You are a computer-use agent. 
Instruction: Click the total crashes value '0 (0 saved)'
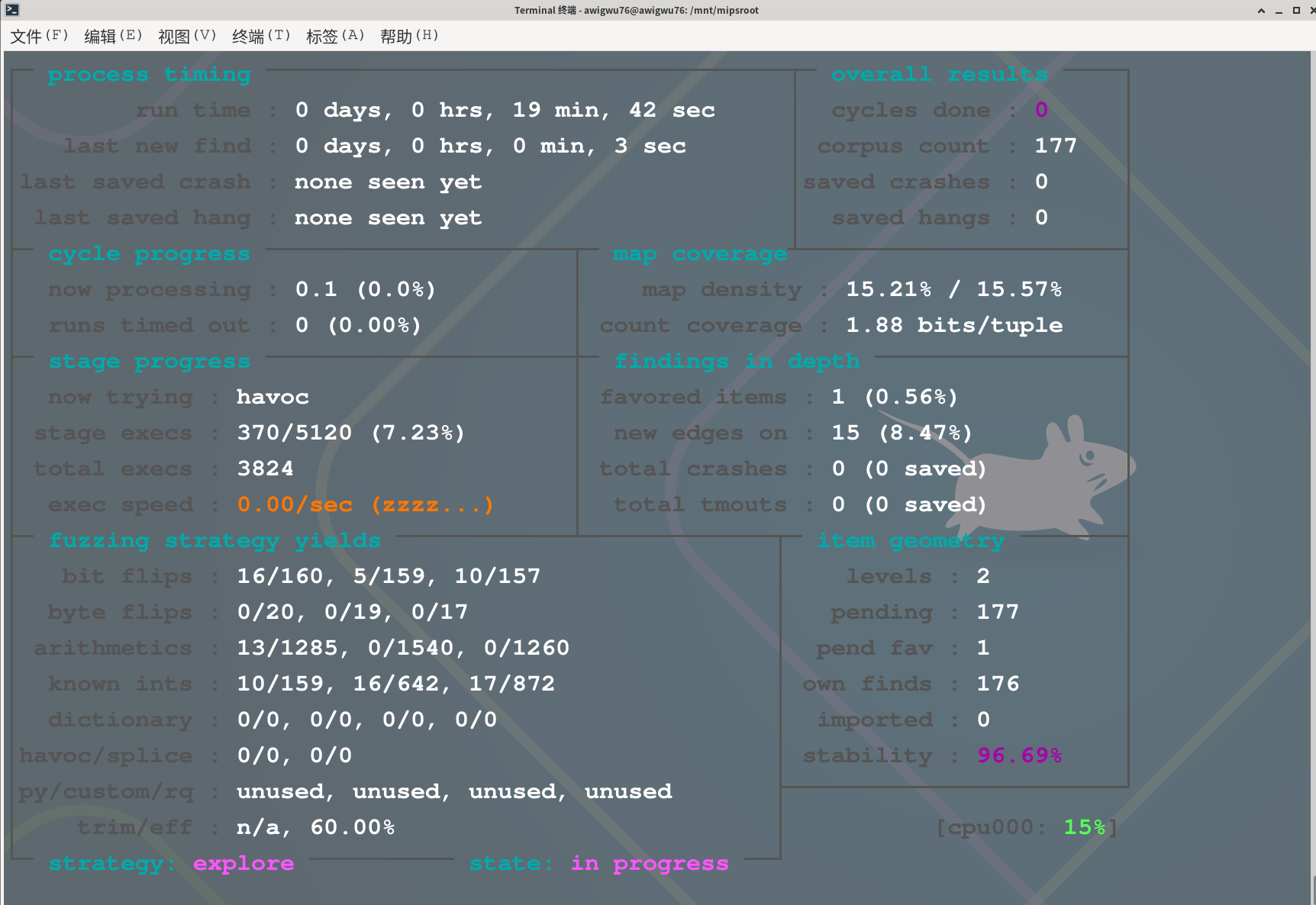pos(909,469)
